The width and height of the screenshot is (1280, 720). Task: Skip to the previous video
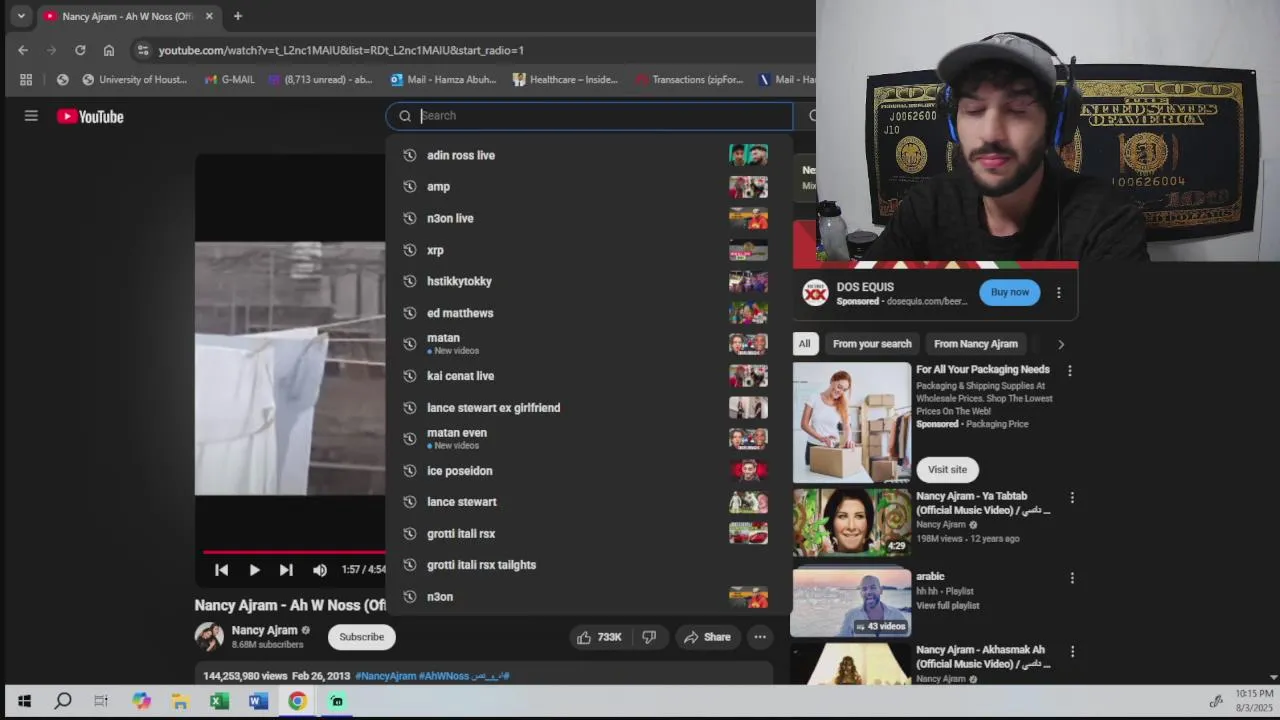[222, 570]
